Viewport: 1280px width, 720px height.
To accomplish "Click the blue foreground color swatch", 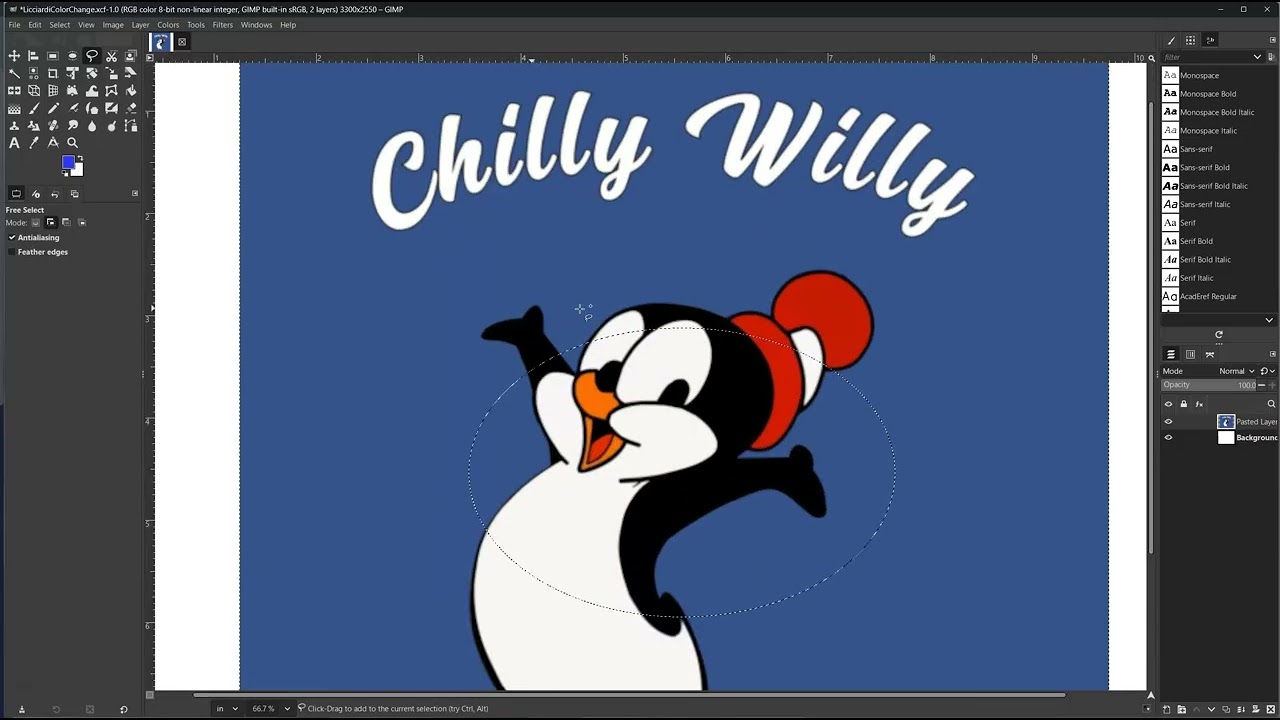I will pyautogui.click(x=68, y=162).
